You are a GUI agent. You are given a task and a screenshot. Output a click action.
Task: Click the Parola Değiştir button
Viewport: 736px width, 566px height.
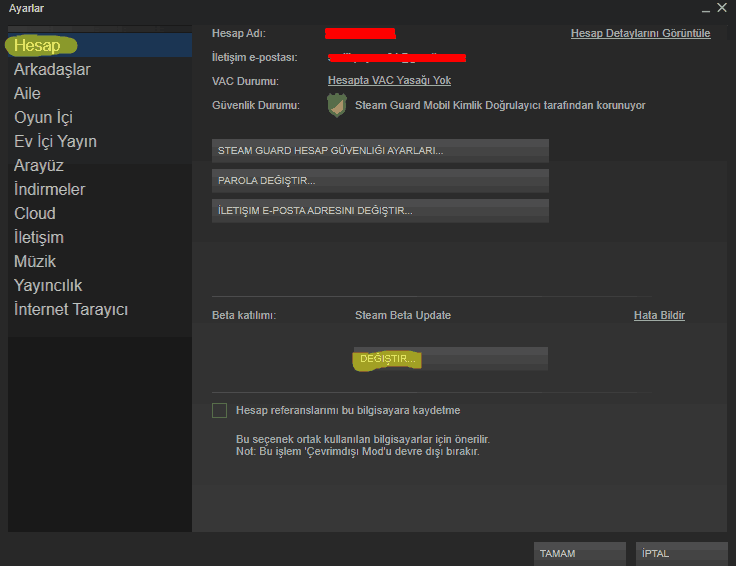tap(380, 181)
